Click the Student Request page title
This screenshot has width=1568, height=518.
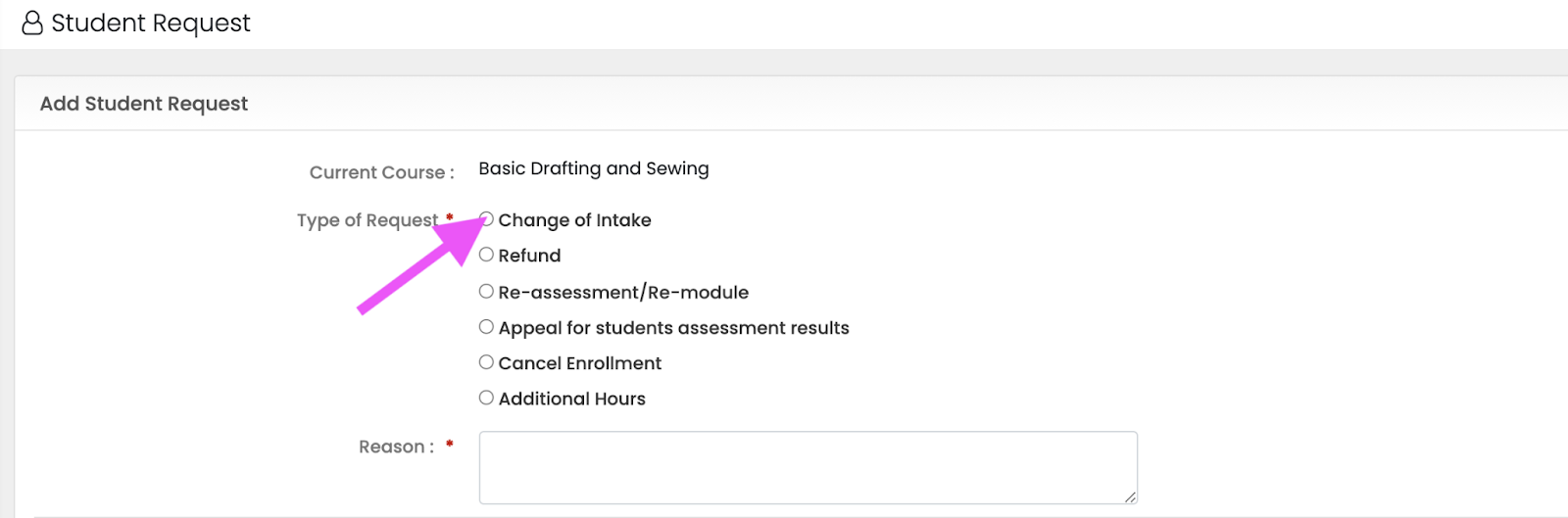(x=150, y=23)
